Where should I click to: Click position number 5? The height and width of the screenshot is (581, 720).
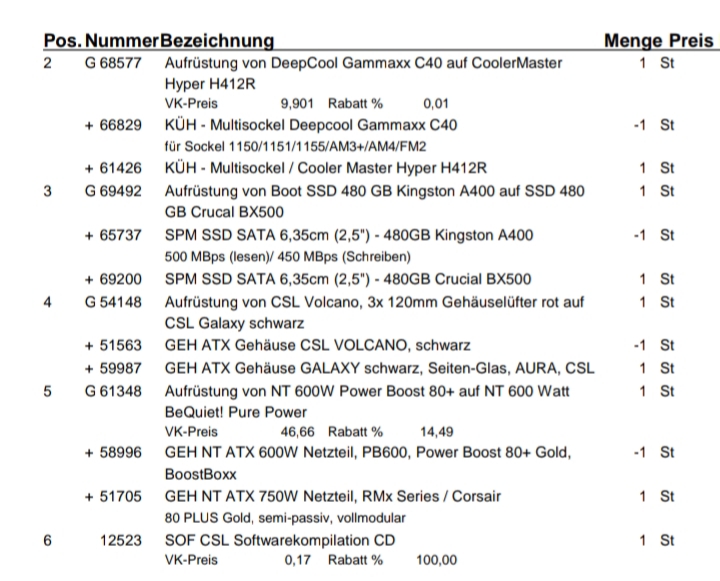pos(47,391)
